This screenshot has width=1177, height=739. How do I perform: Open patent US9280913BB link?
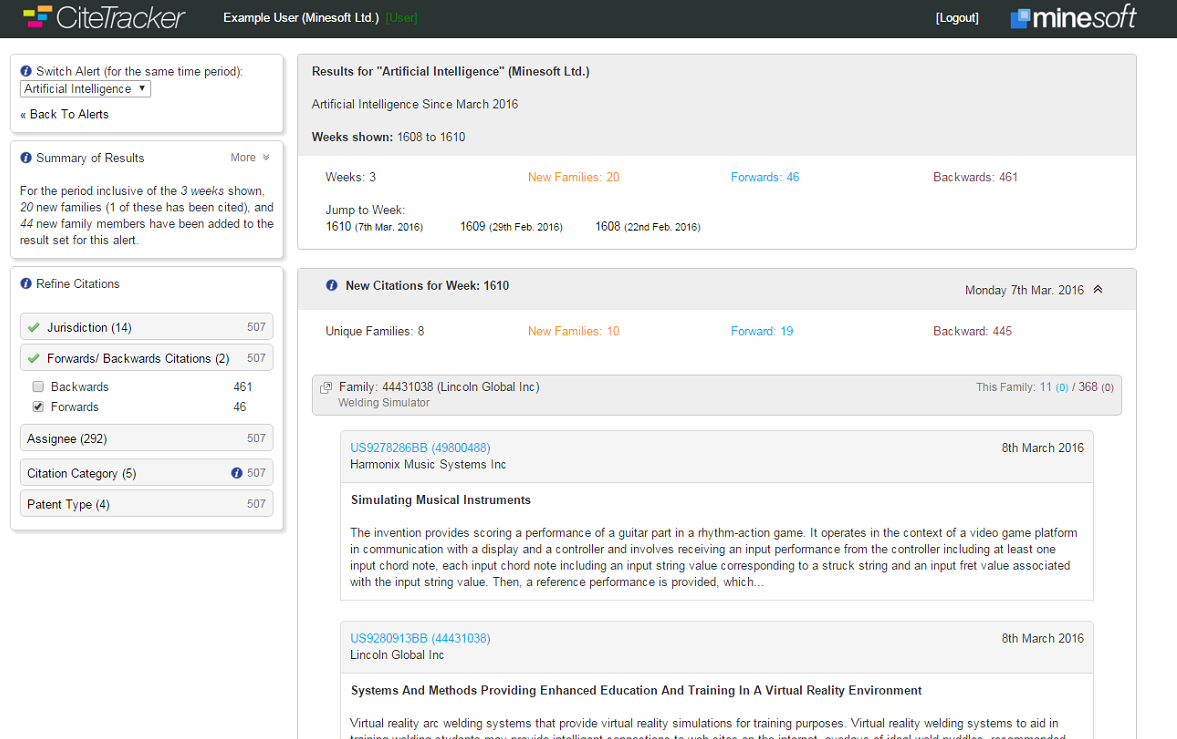(x=420, y=638)
